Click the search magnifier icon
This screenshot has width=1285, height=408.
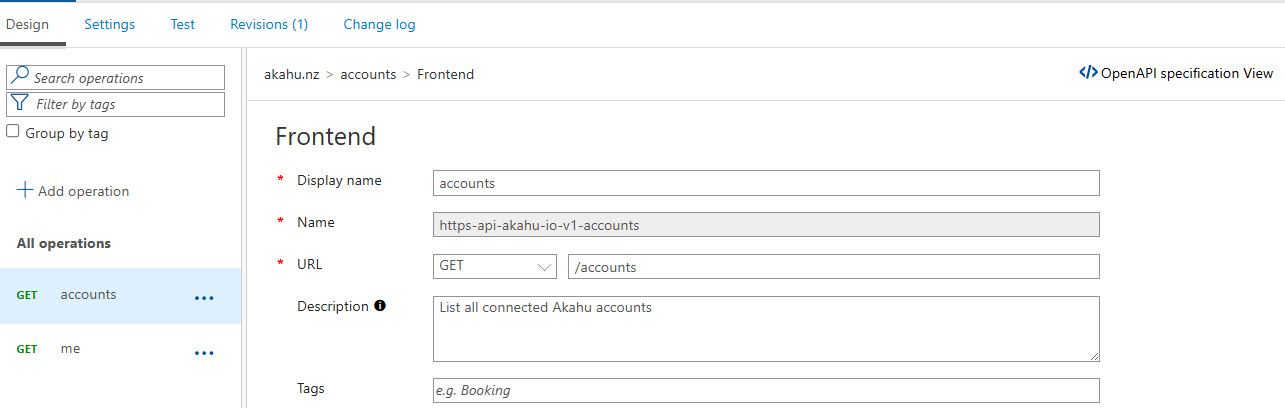click(x=19, y=77)
